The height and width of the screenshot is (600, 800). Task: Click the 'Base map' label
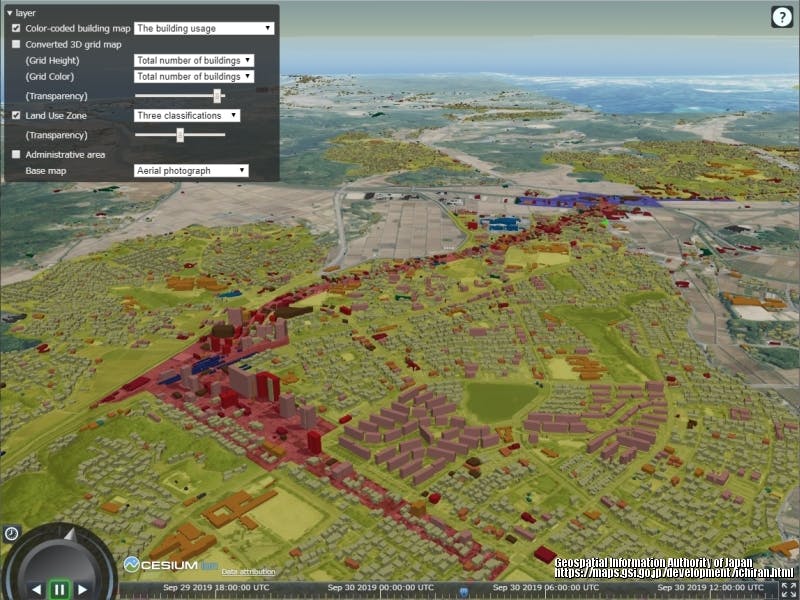coord(46,170)
